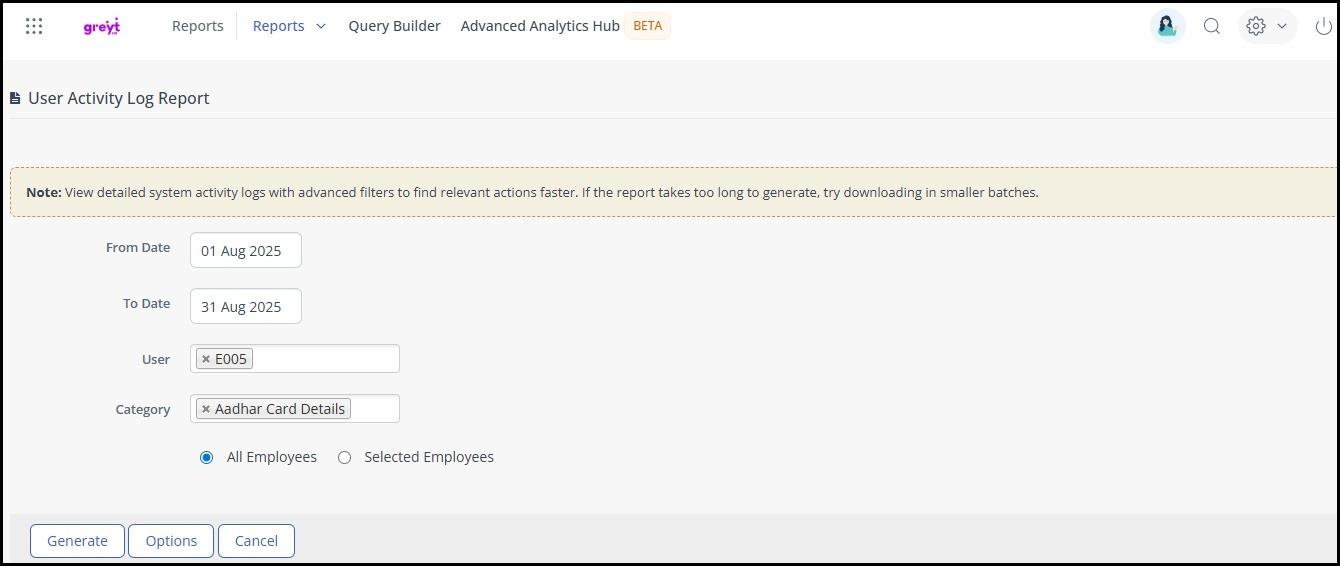Click the greyt logo
The height and width of the screenshot is (566, 1340).
[x=102, y=27]
